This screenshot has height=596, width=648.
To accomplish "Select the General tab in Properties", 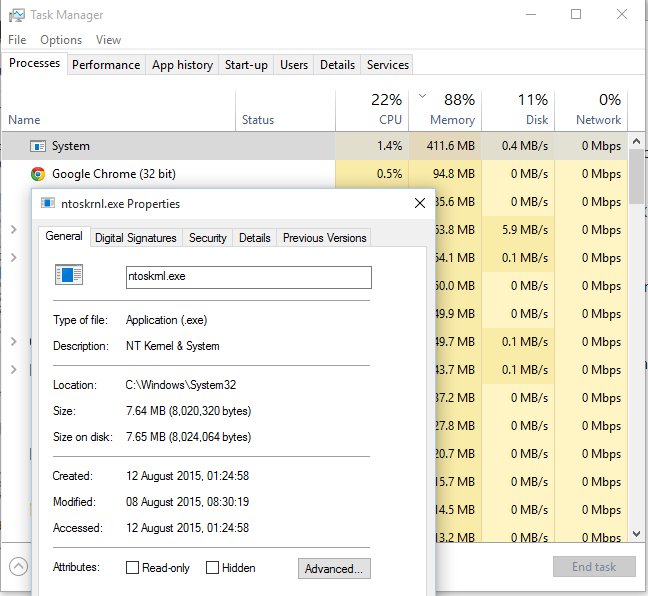I will click(64, 236).
